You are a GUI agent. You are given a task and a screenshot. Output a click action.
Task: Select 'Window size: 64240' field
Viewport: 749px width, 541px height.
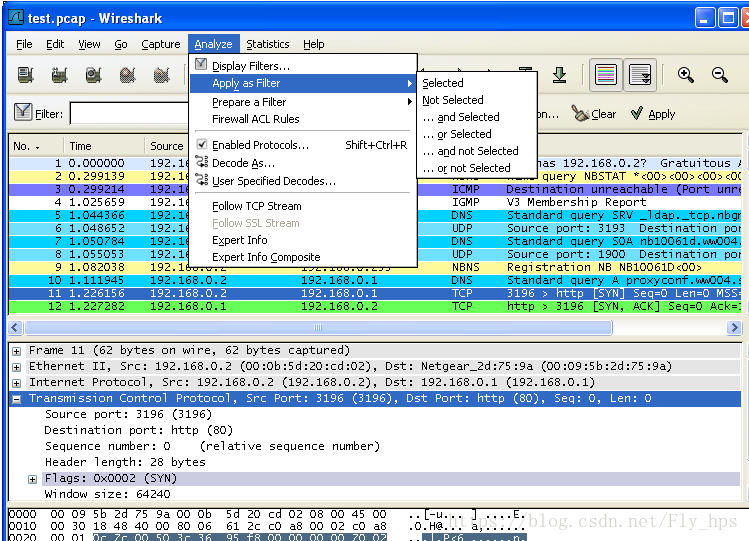pyautogui.click(x=107, y=494)
